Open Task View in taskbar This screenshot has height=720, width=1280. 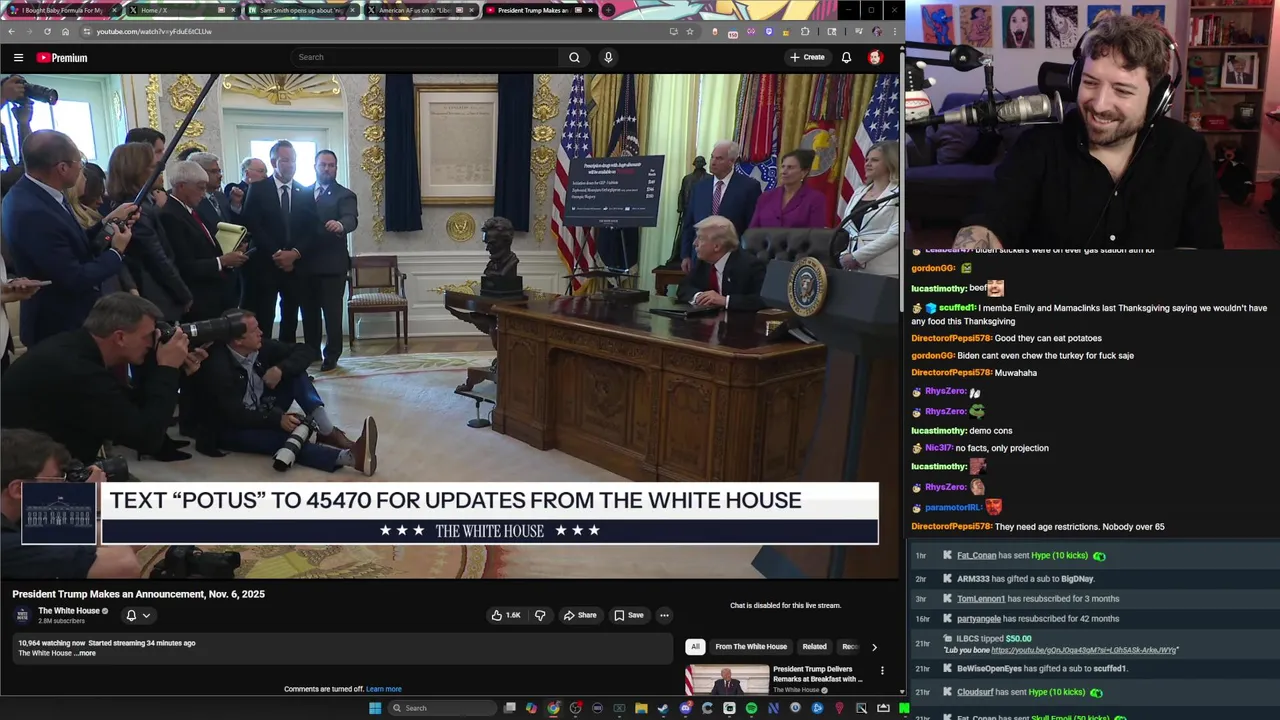click(x=510, y=708)
